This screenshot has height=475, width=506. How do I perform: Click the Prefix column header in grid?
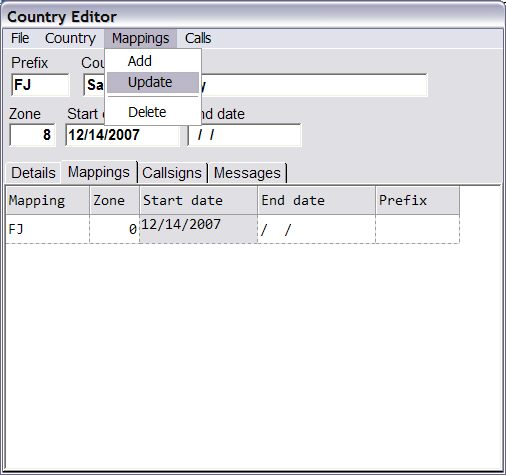click(x=418, y=200)
